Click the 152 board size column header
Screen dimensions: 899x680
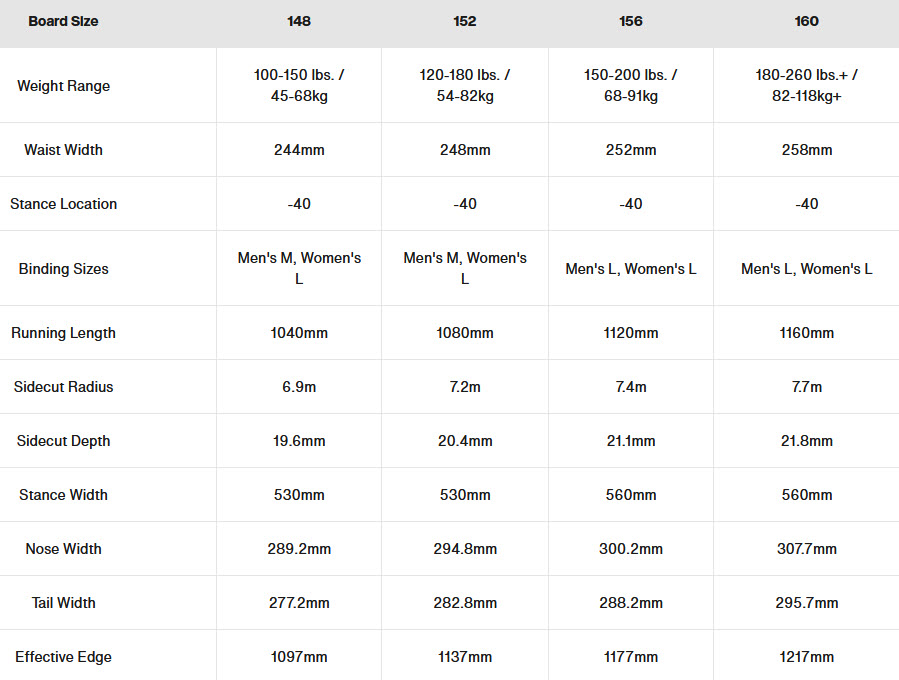(x=465, y=21)
